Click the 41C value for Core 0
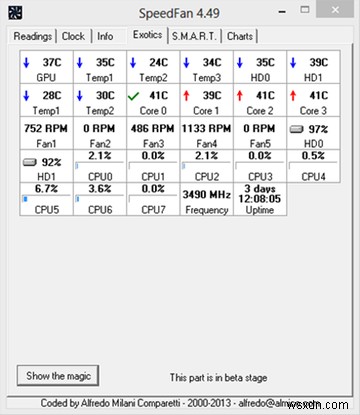Screen dimensions: 360x415 (159, 96)
